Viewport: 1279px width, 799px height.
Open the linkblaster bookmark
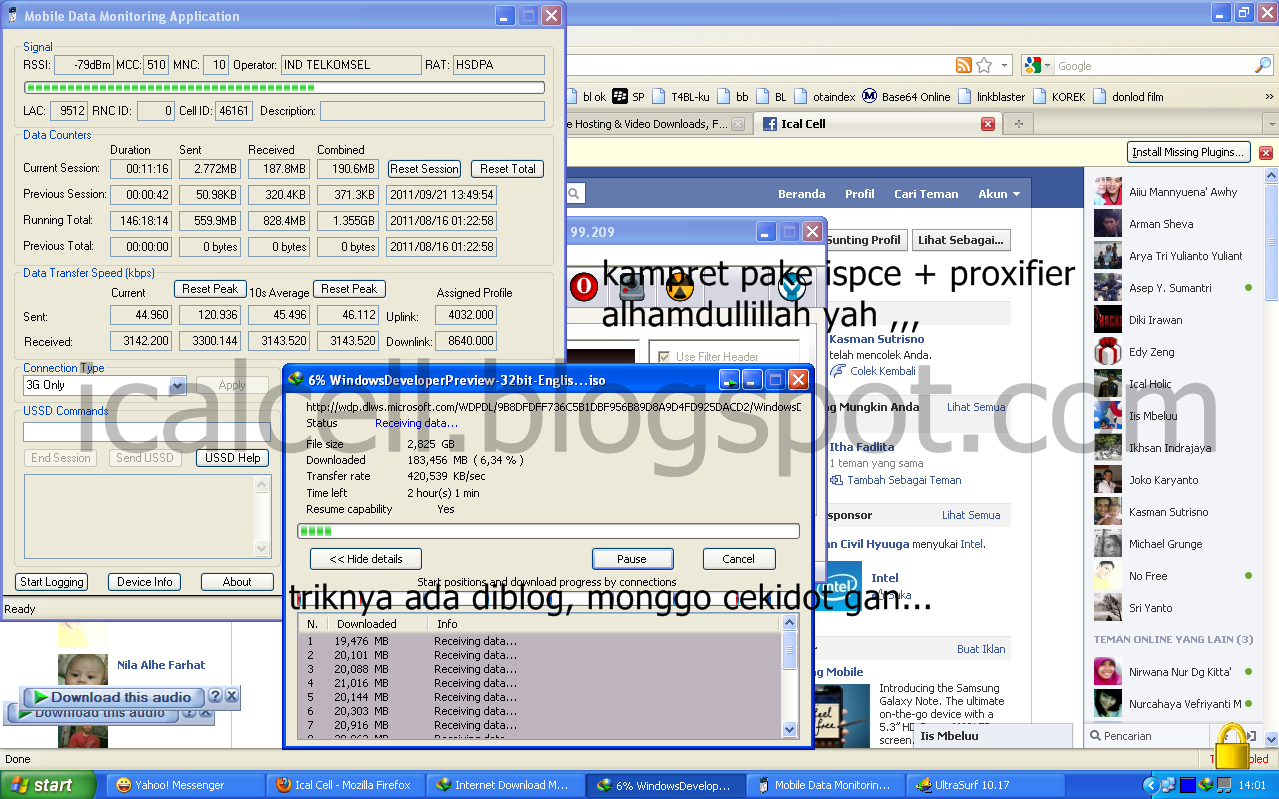click(991, 97)
